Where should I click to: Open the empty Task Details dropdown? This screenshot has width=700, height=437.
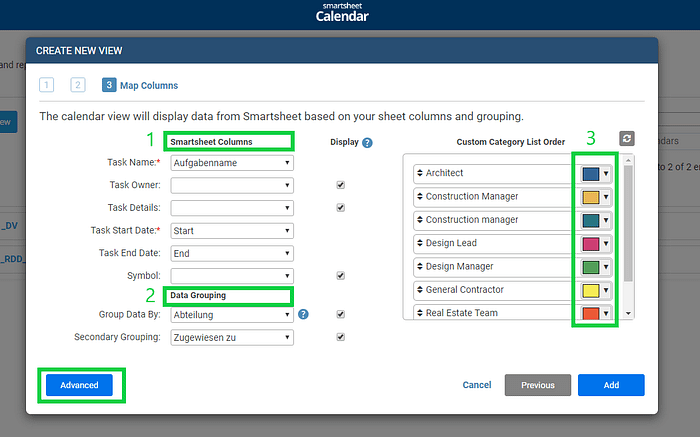coord(232,208)
